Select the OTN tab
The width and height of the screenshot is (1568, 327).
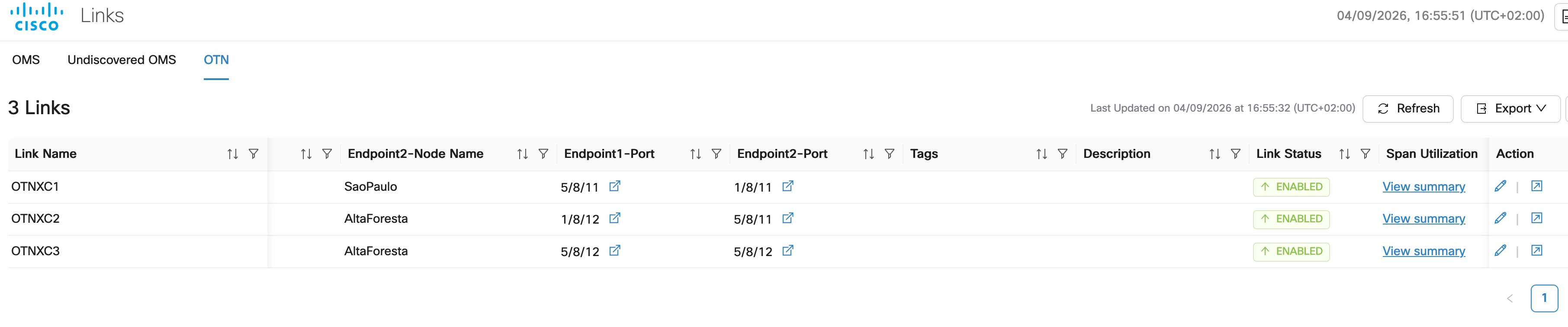216,60
